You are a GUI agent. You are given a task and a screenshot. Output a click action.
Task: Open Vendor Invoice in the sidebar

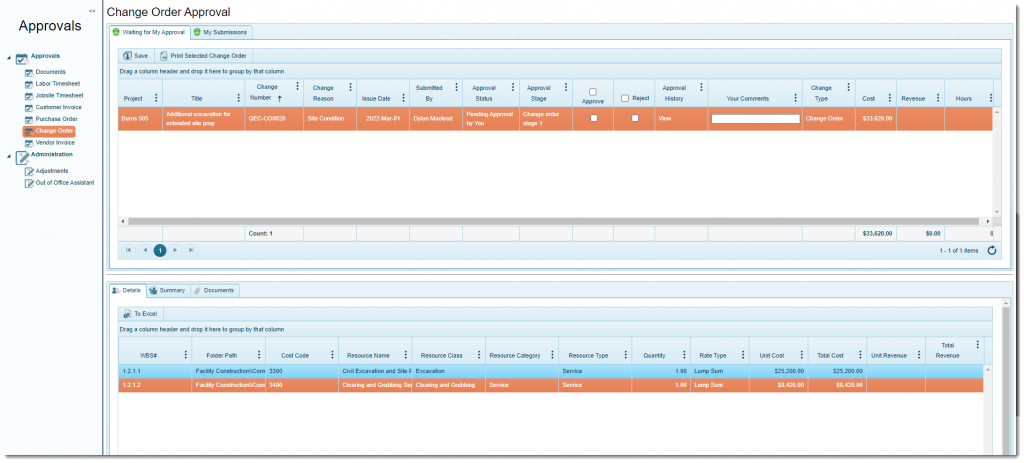tap(55, 143)
